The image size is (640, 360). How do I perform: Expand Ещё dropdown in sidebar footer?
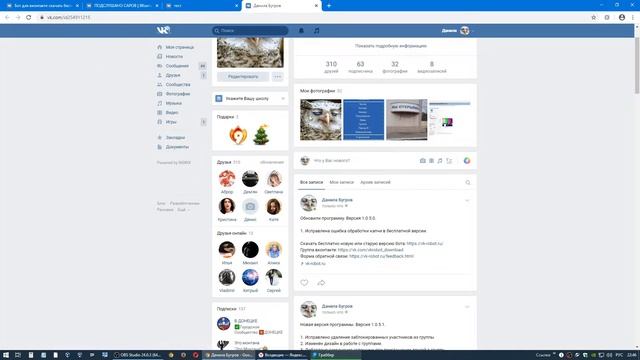coord(183,210)
